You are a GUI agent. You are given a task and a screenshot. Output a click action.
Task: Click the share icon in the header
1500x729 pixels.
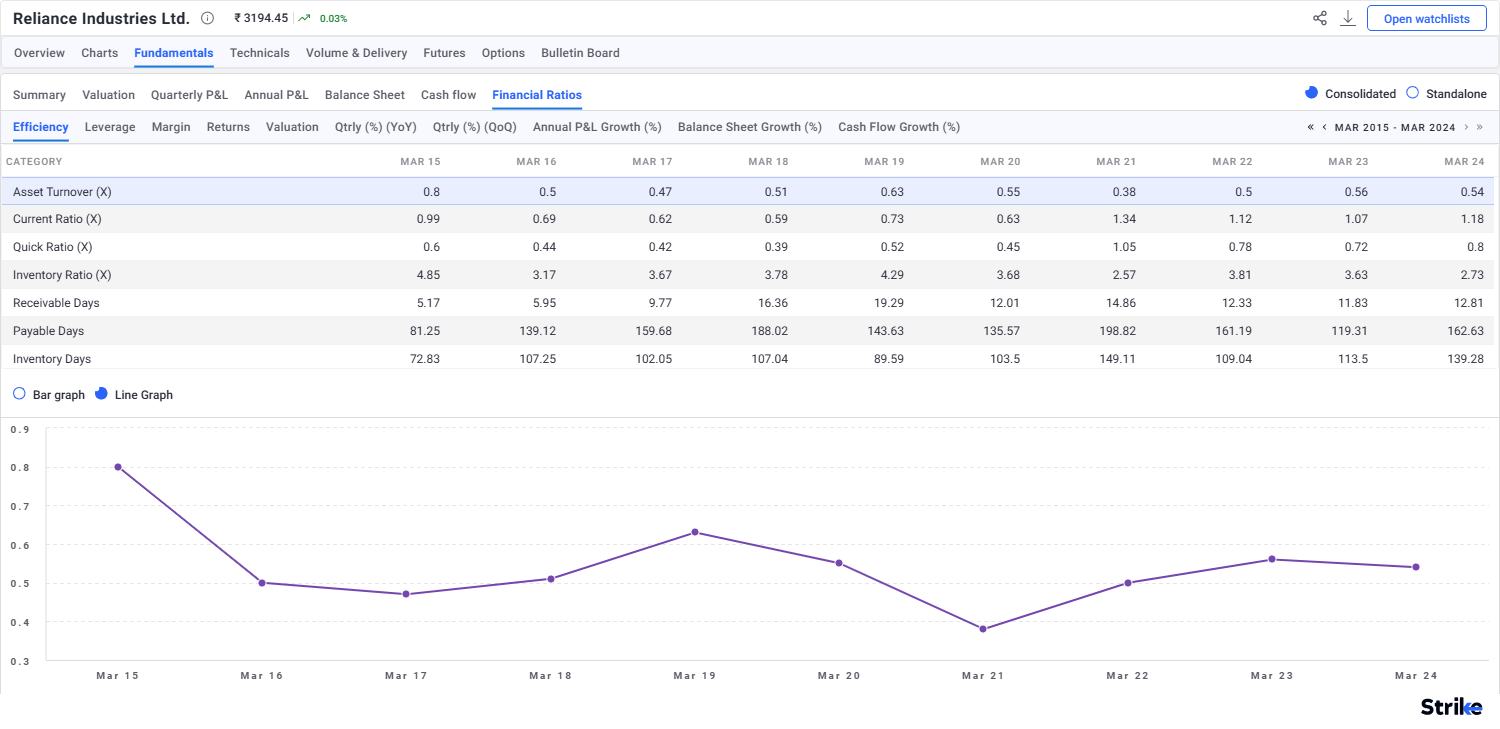click(x=1320, y=18)
